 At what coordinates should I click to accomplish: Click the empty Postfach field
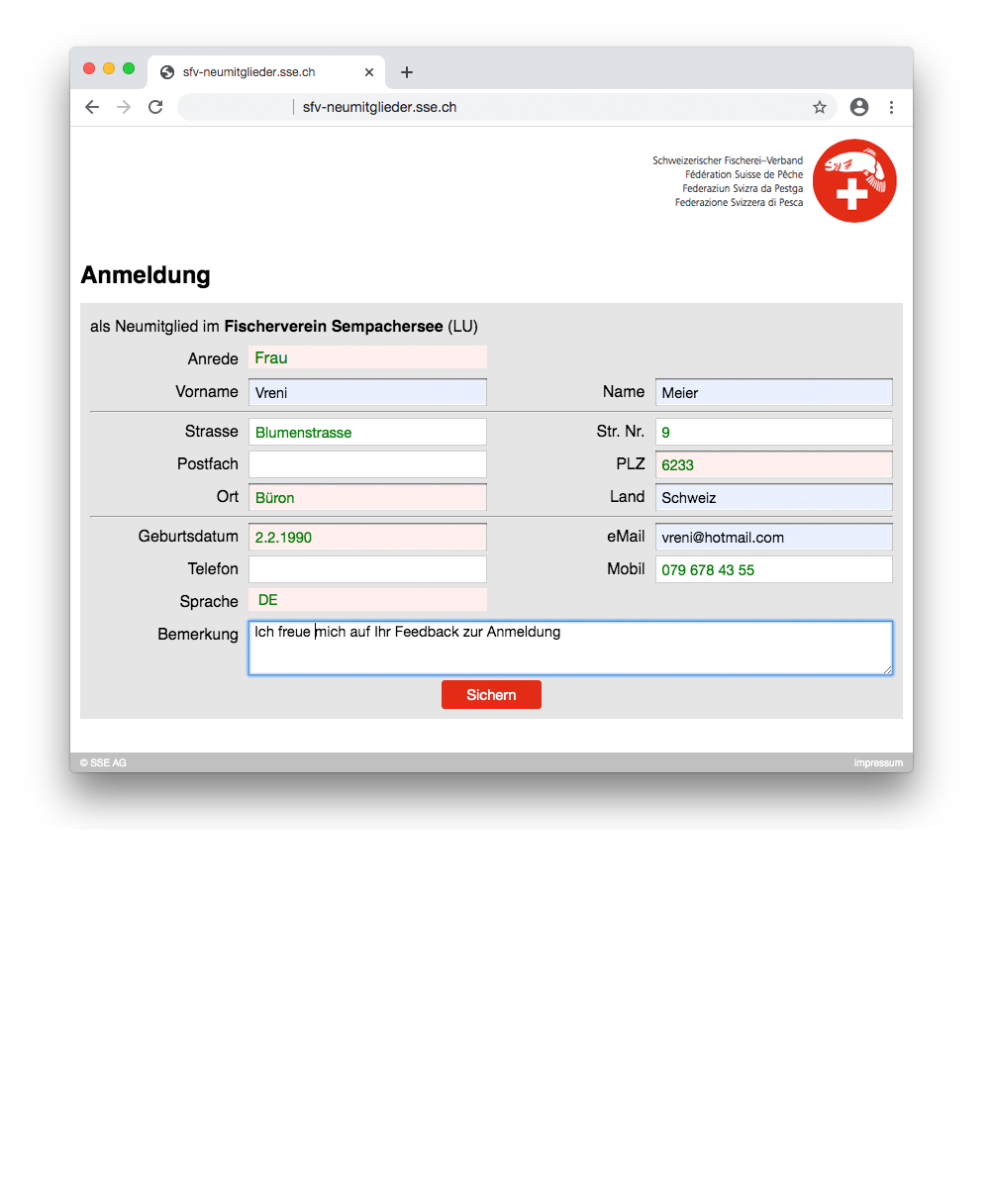367,464
